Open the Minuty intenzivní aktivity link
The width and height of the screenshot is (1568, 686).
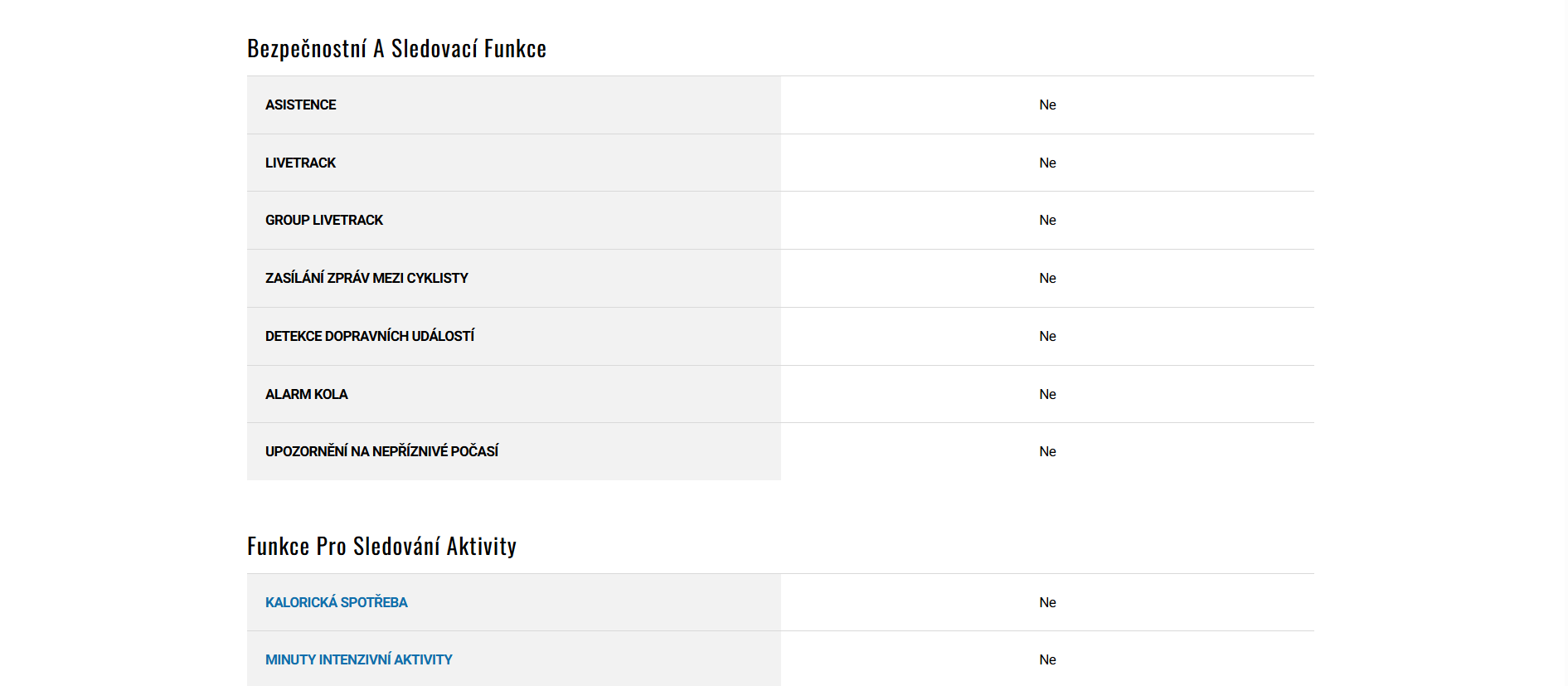[x=358, y=659]
